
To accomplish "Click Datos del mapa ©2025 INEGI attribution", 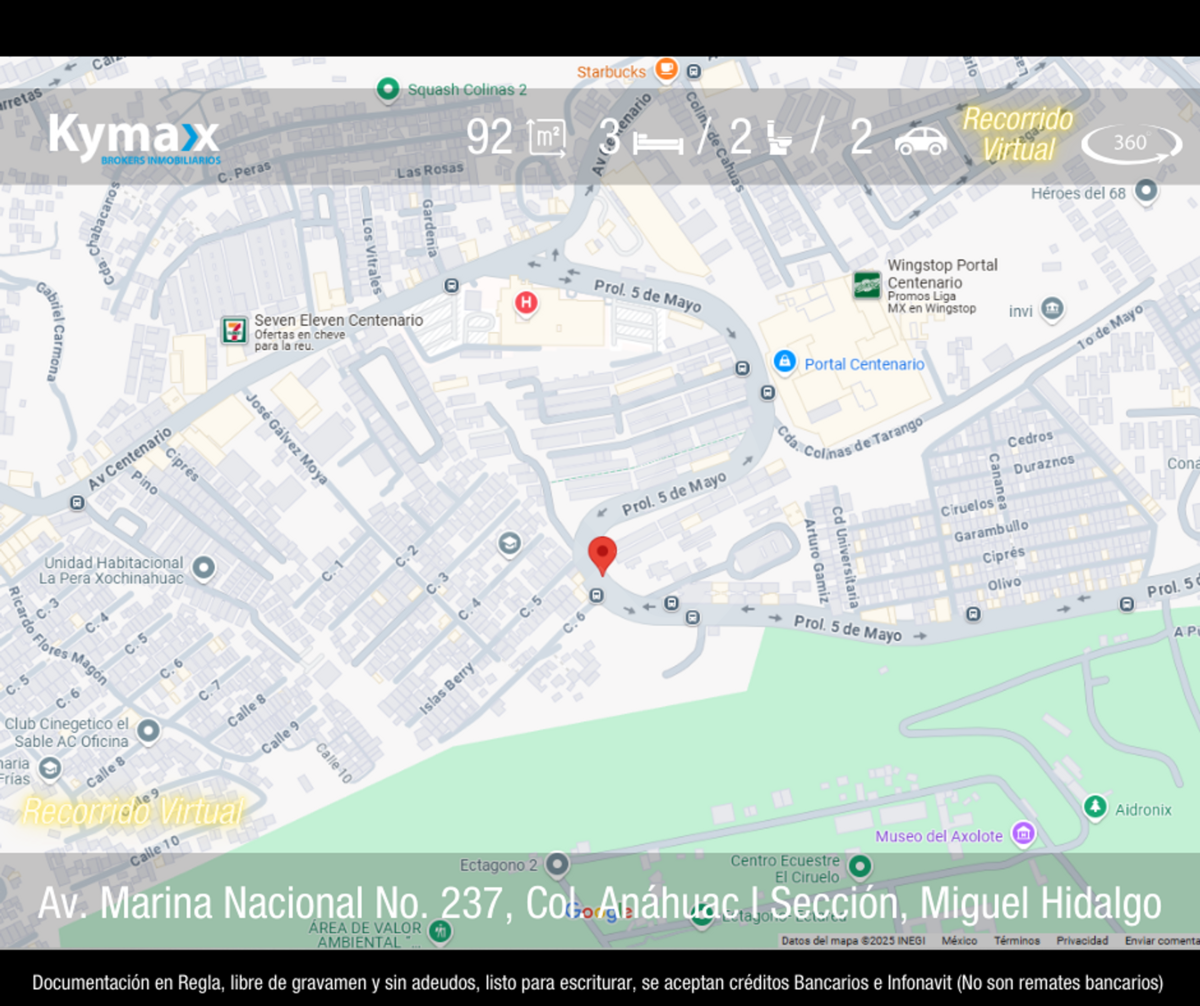I will pyautogui.click(x=853, y=941).
